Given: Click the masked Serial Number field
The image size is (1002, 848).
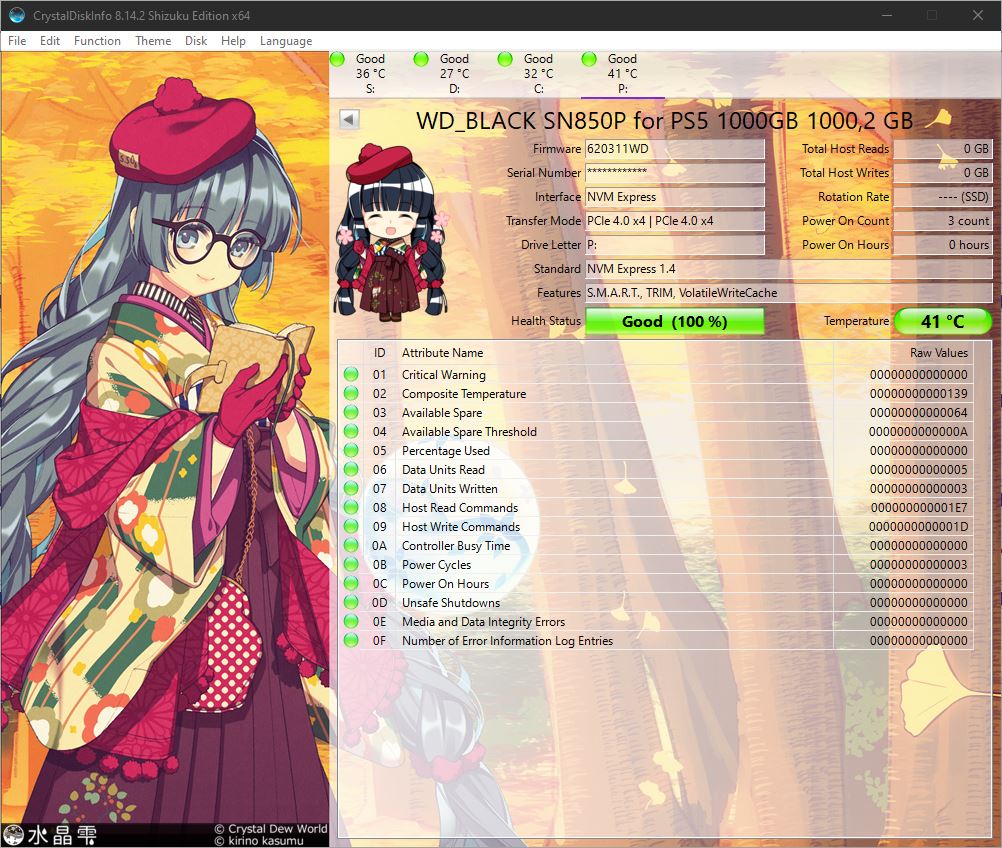Looking at the screenshot, I should point(675,173).
